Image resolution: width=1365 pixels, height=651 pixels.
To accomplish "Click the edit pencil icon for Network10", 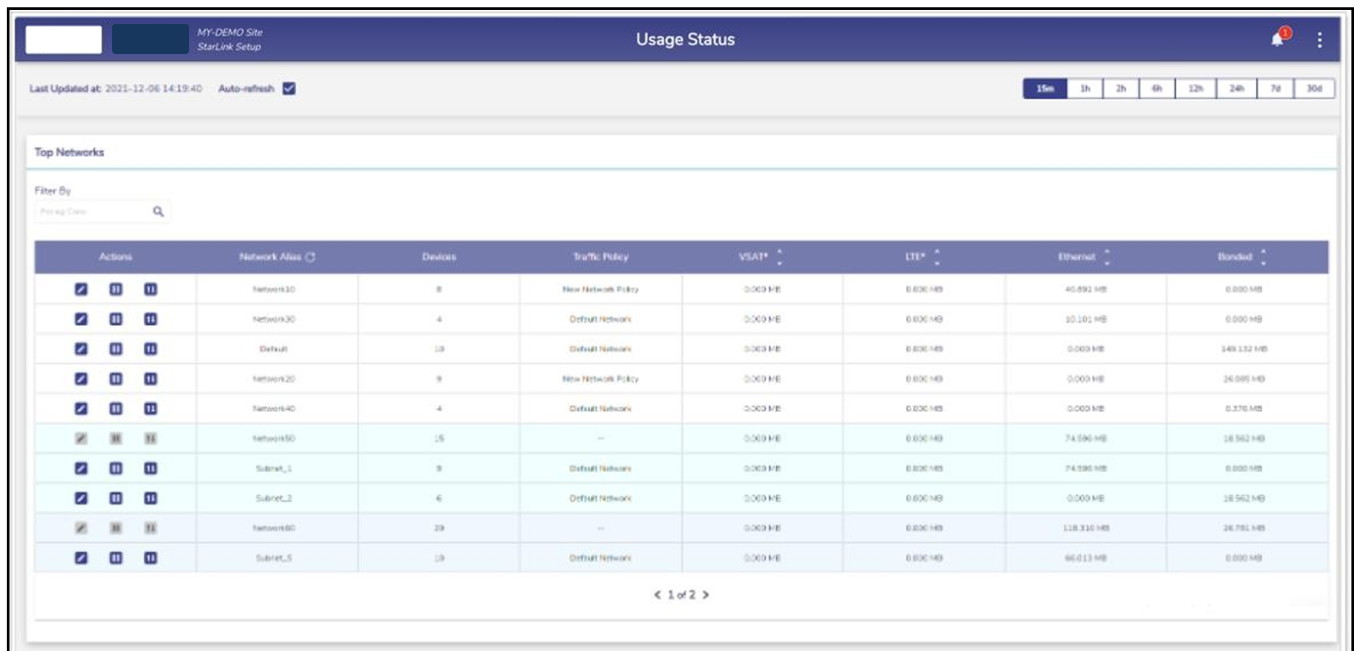I will (83, 289).
